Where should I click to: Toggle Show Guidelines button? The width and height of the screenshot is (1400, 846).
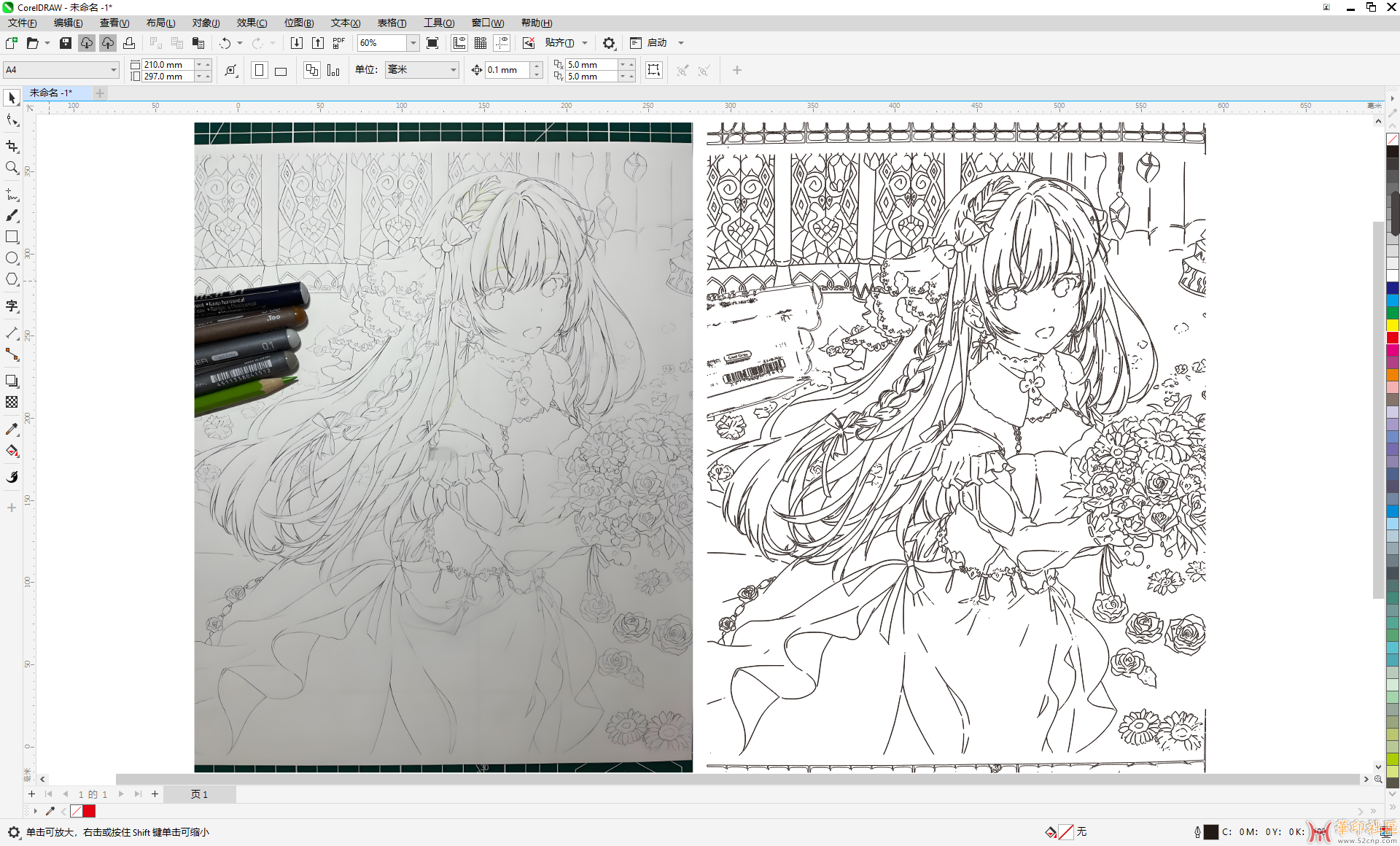pyautogui.click(x=502, y=43)
